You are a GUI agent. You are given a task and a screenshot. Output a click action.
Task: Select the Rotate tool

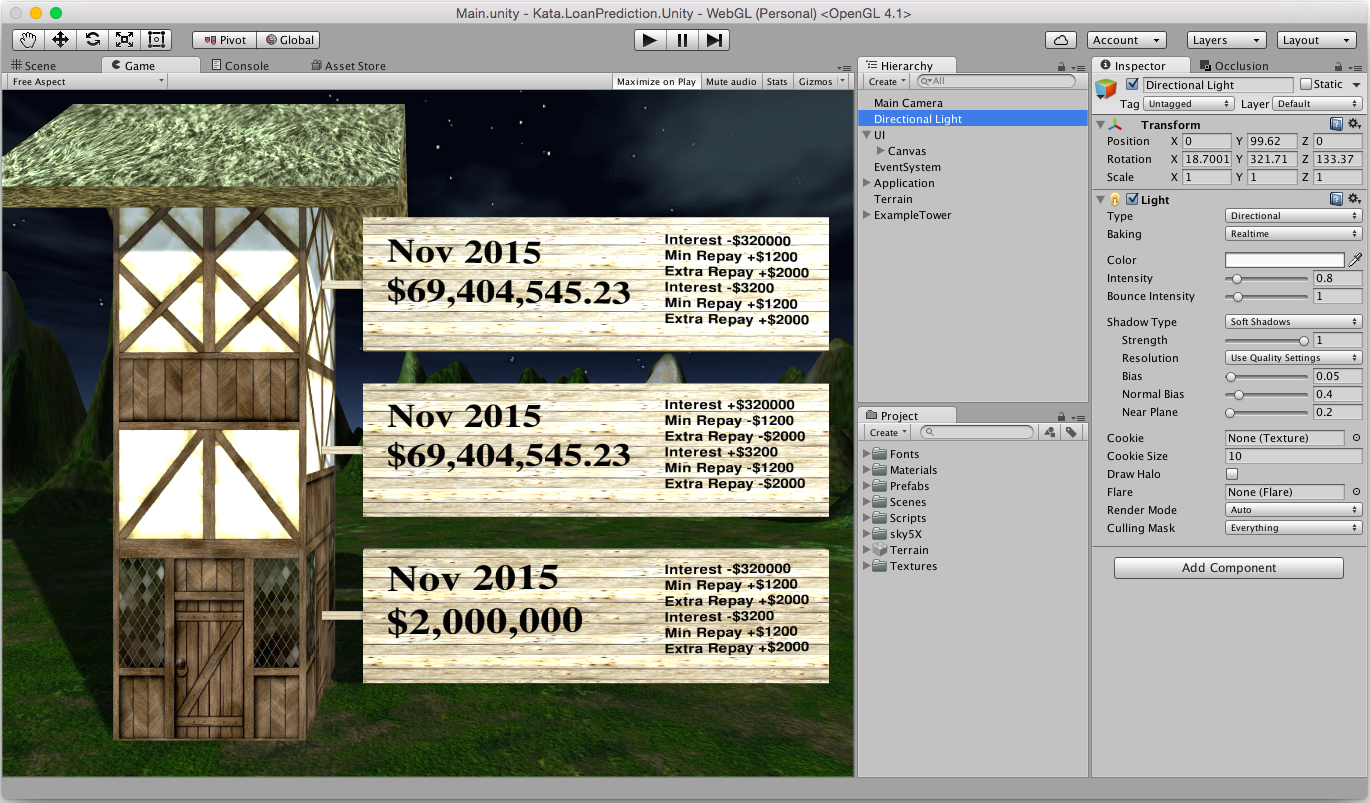92,40
